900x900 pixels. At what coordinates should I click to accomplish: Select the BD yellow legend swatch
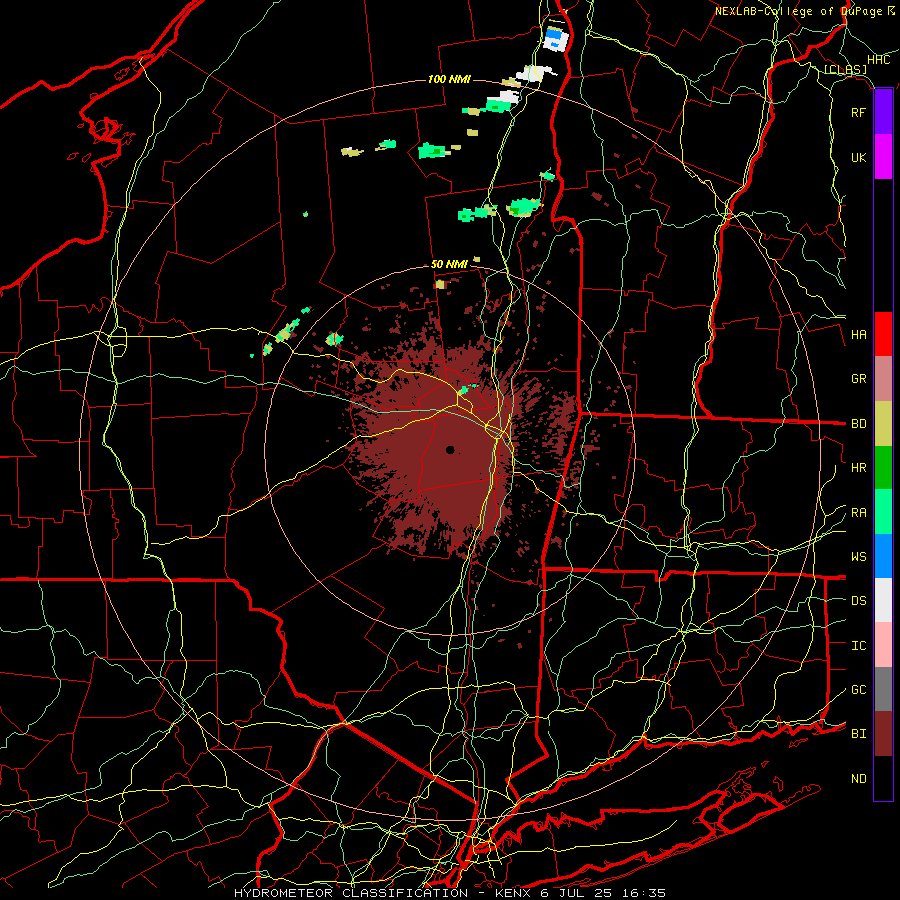pyautogui.click(x=883, y=424)
